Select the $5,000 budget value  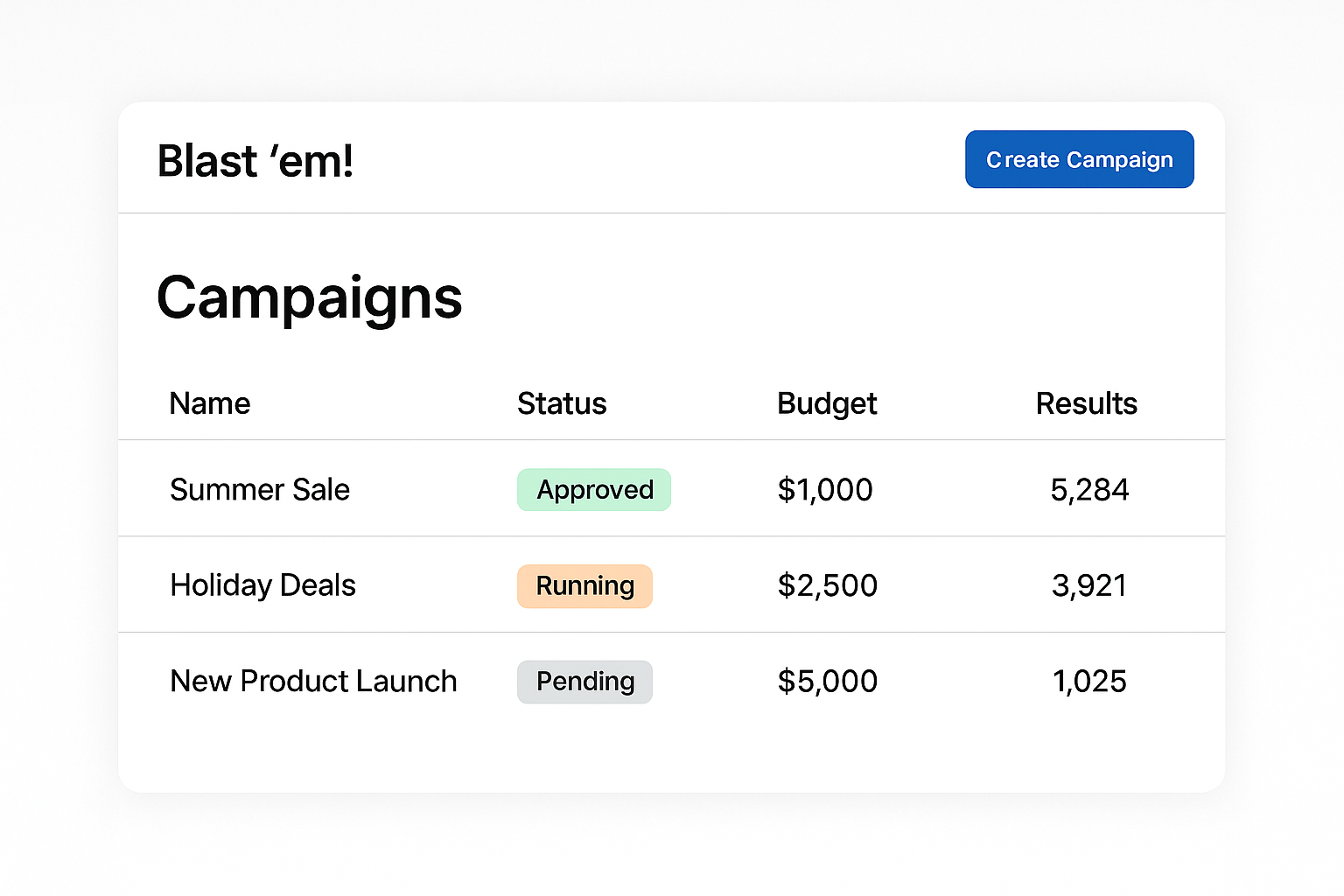coord(827,681)
